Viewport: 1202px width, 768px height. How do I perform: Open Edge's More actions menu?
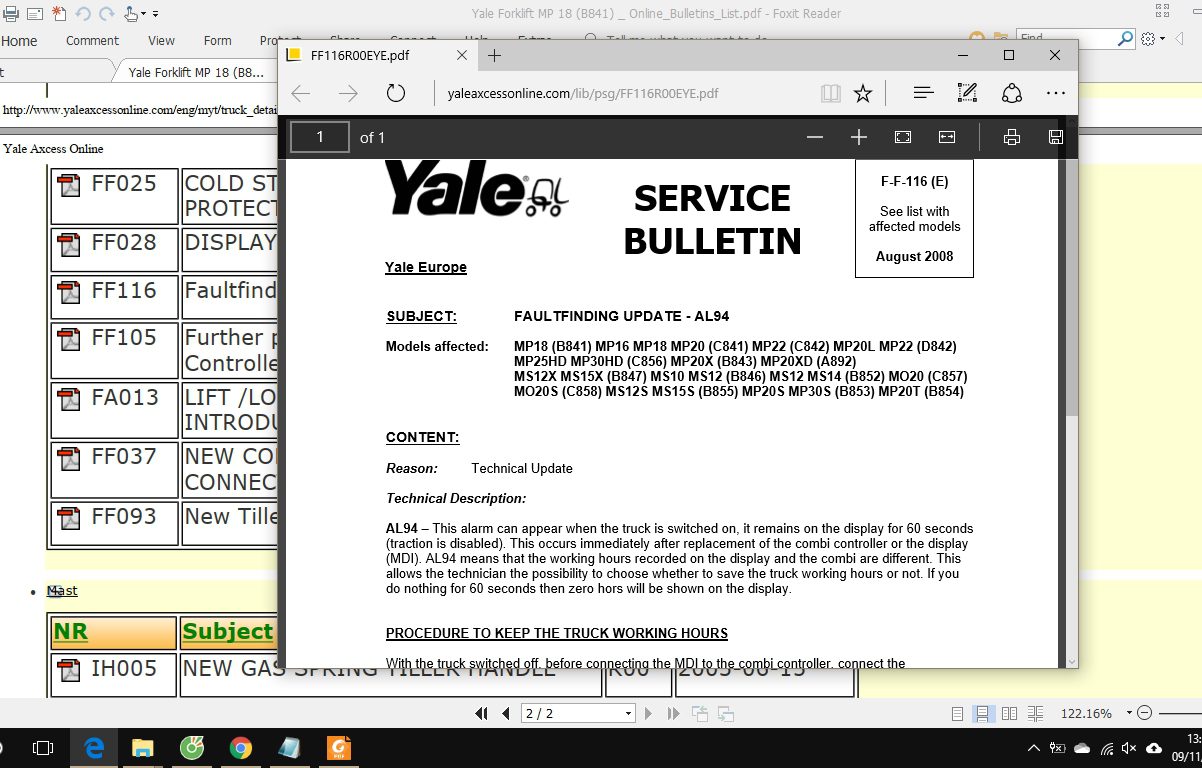1055,92
